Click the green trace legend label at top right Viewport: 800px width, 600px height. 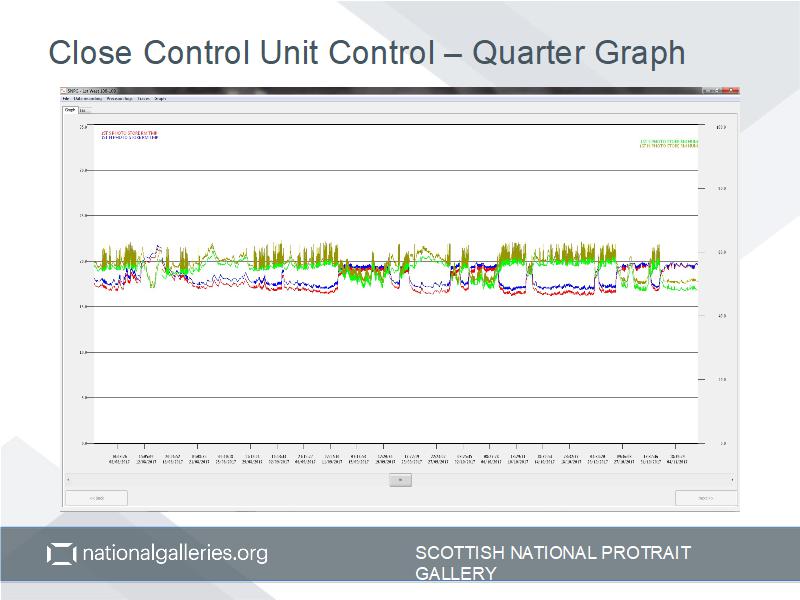668,142
